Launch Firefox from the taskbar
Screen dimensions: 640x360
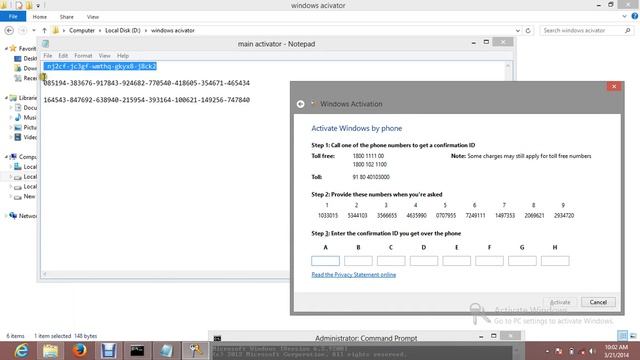click(80, 351)
